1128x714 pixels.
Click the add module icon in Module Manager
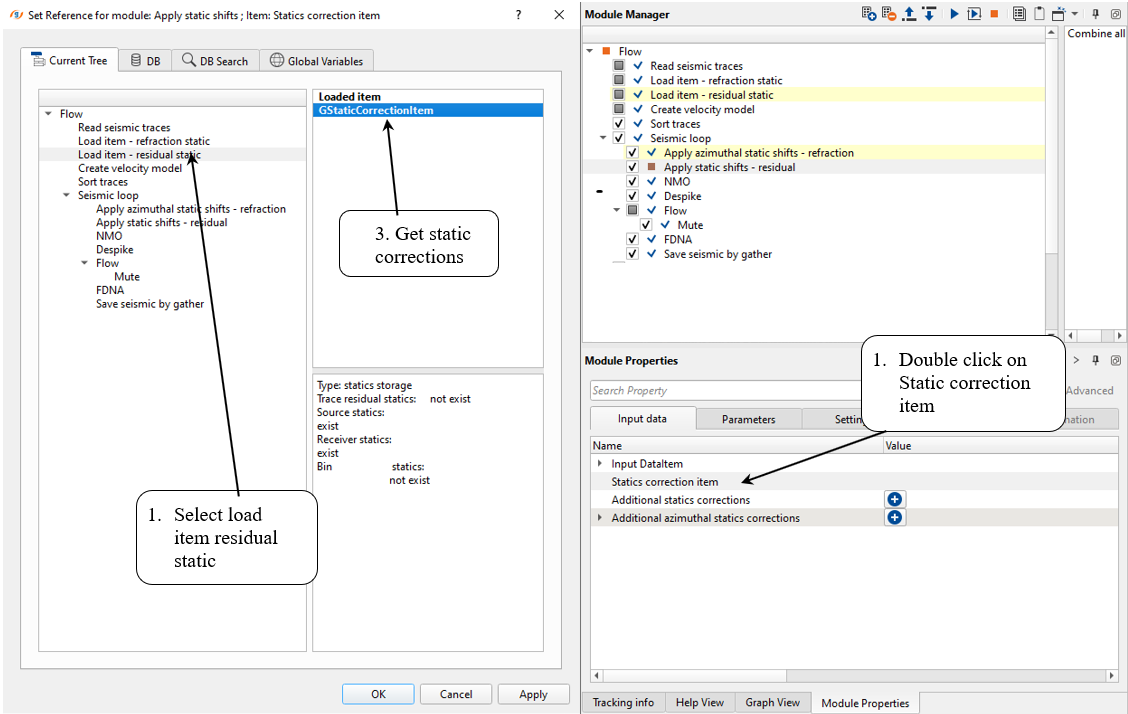pos(869,14)
